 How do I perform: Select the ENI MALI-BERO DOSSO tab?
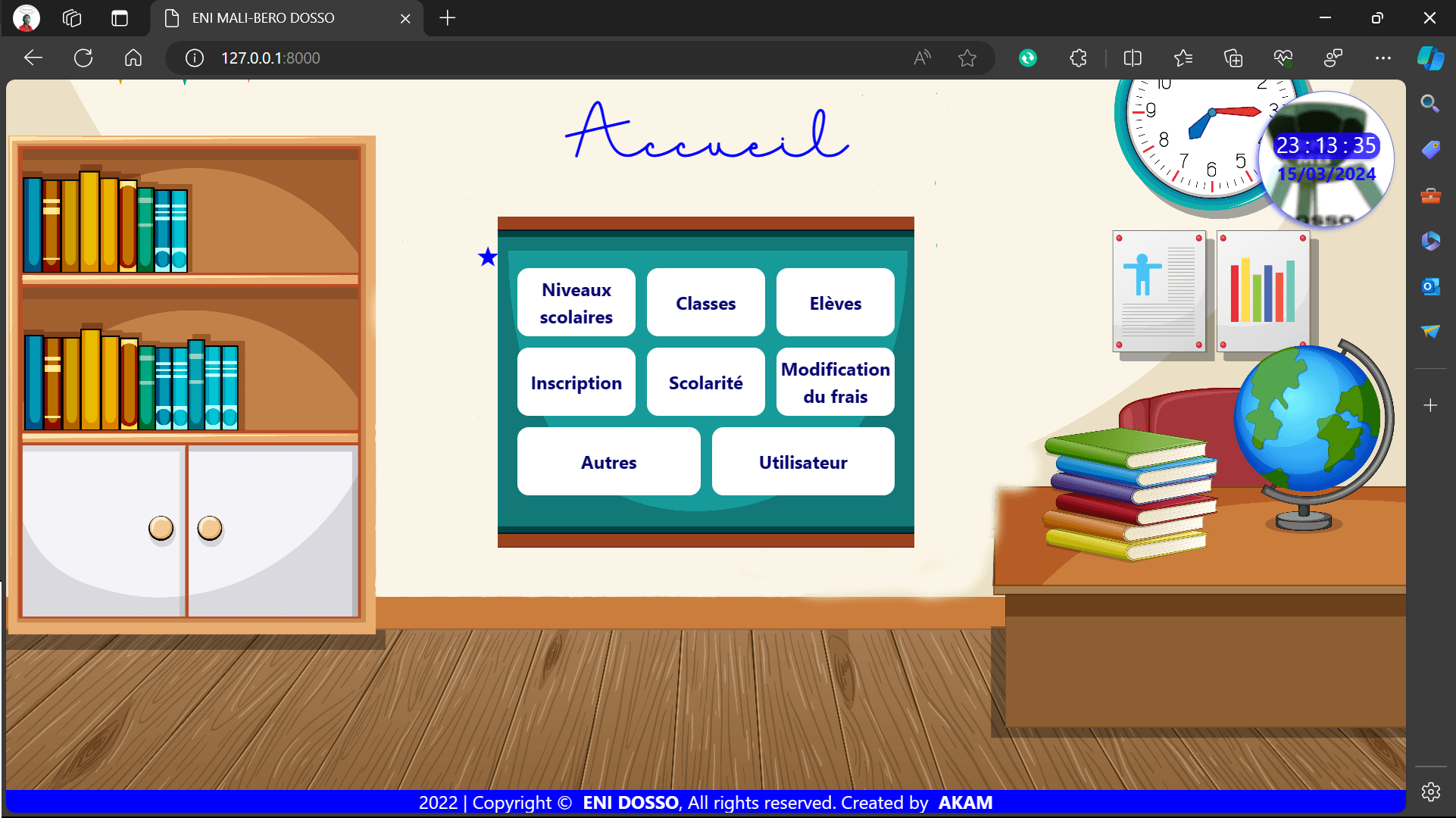pos(287,18)
